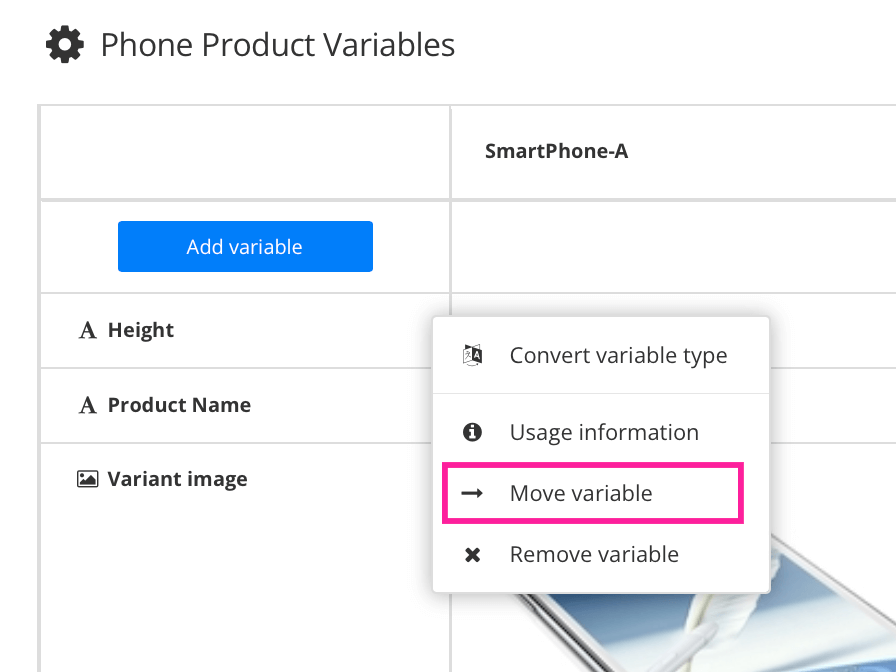Click the SmartPhone-A column header

(x=556, y=152)
